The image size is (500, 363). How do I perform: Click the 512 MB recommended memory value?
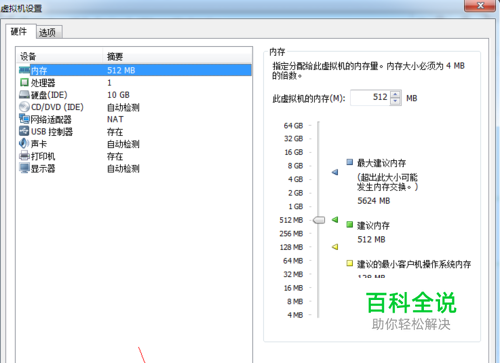point(371,239)
